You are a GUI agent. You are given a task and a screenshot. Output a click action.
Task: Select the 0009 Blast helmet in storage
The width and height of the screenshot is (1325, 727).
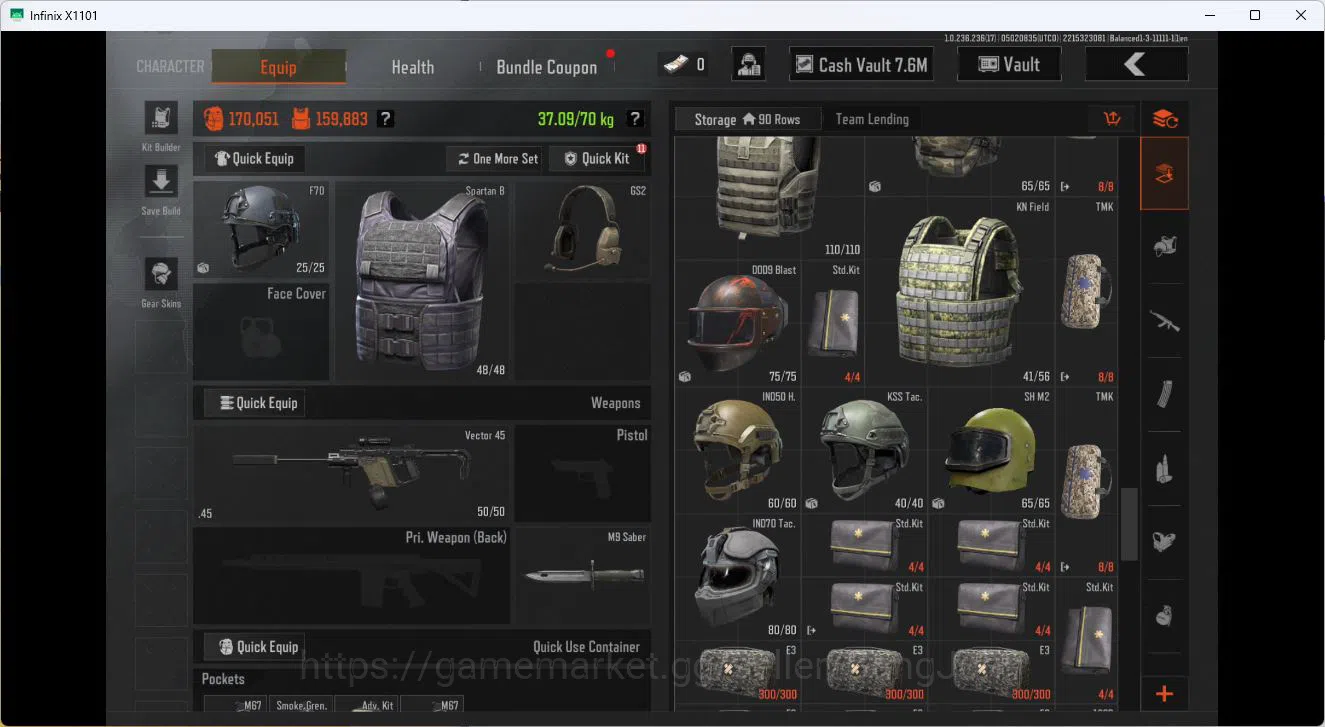point(738,324)
